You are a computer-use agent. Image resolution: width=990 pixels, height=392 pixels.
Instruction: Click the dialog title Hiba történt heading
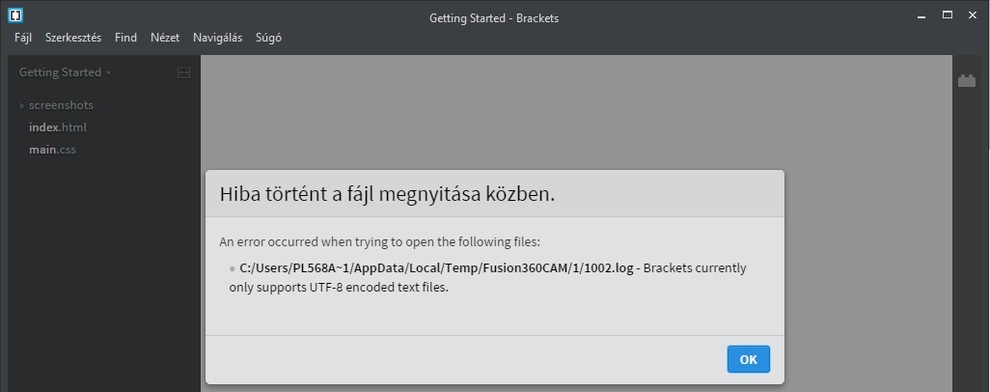pos(387,194)
